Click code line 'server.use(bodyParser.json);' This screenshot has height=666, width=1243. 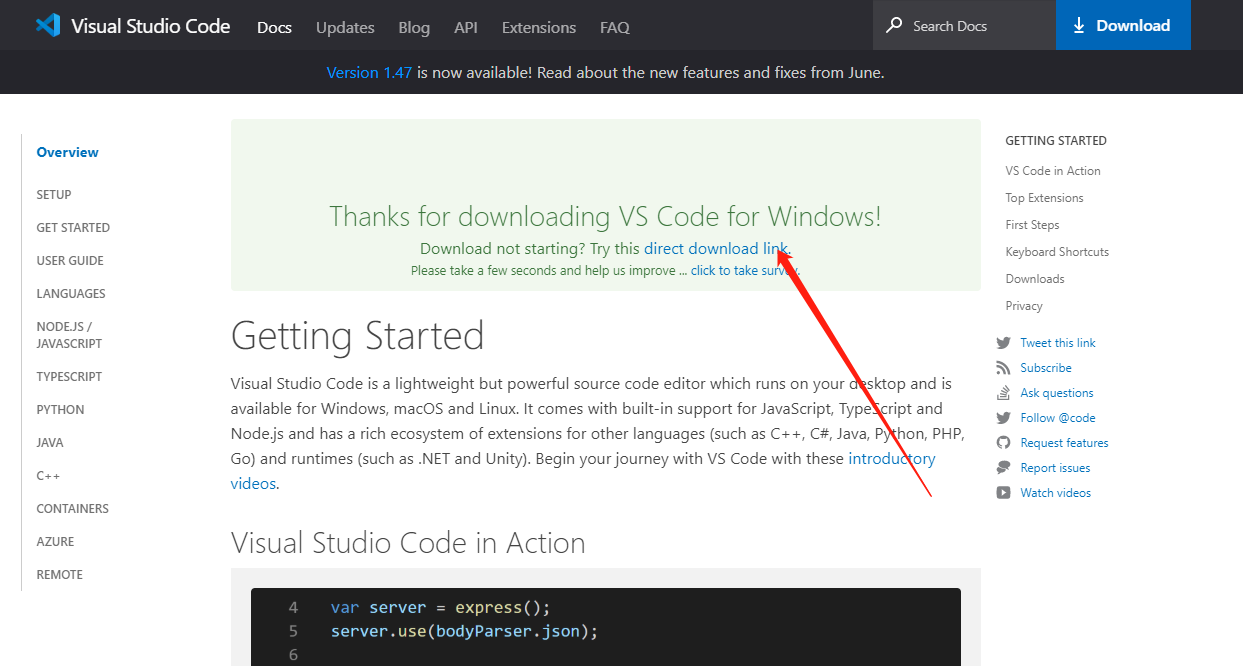point(464,631)
